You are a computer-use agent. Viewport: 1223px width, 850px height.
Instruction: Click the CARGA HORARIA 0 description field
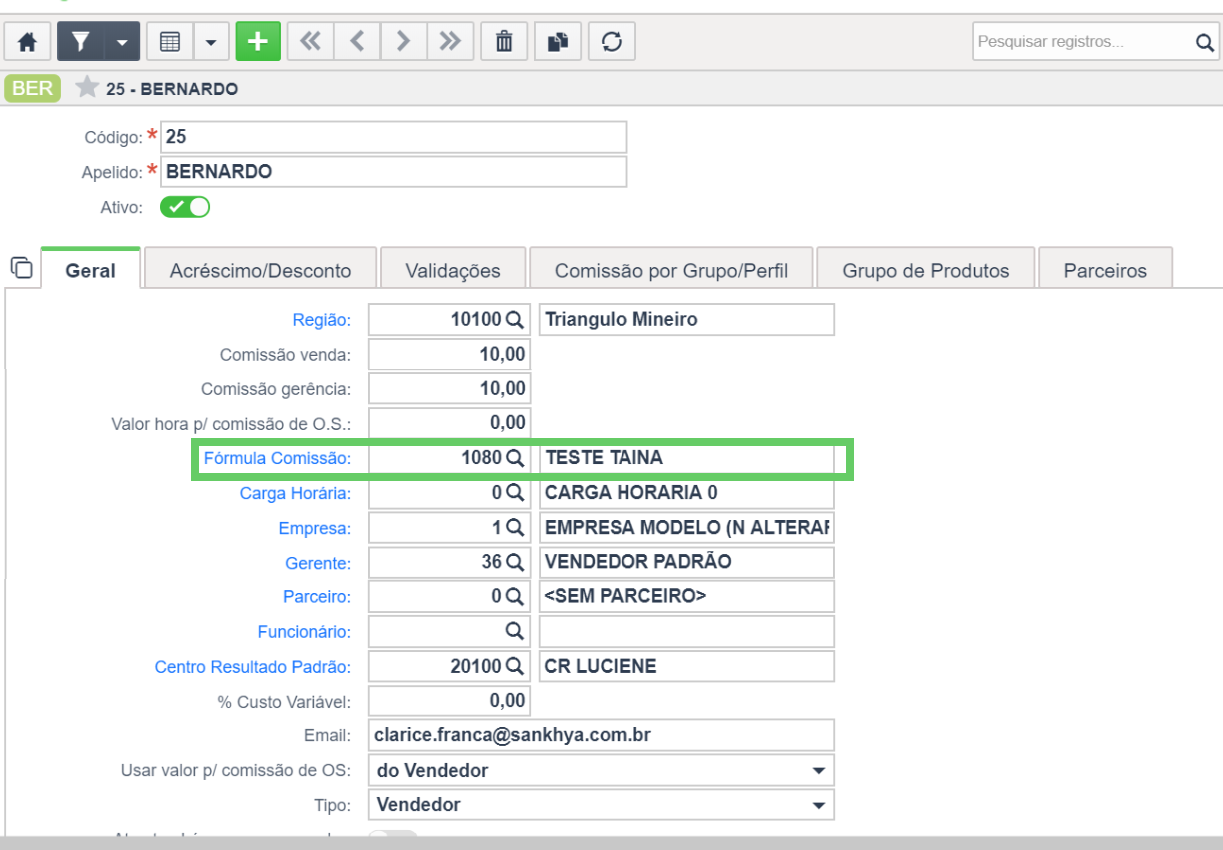tap(686, 493)
